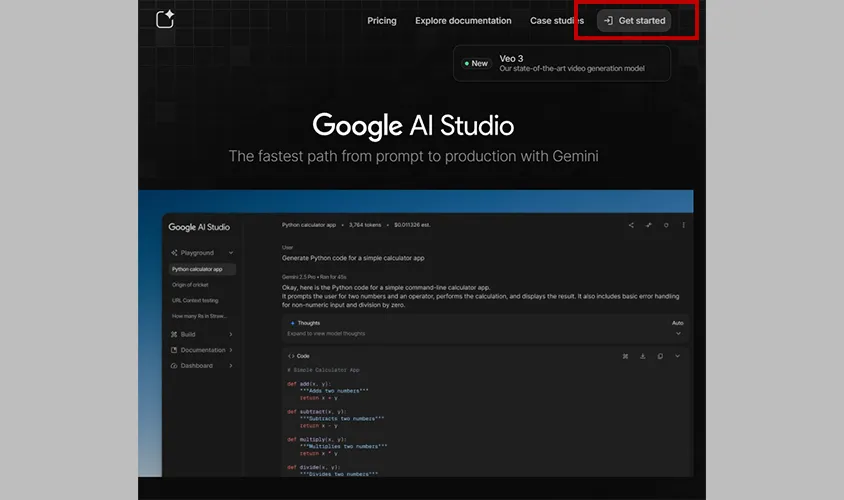
Task: Open the Veo 3 announcement banner
Action: click(x=561, y=63)
